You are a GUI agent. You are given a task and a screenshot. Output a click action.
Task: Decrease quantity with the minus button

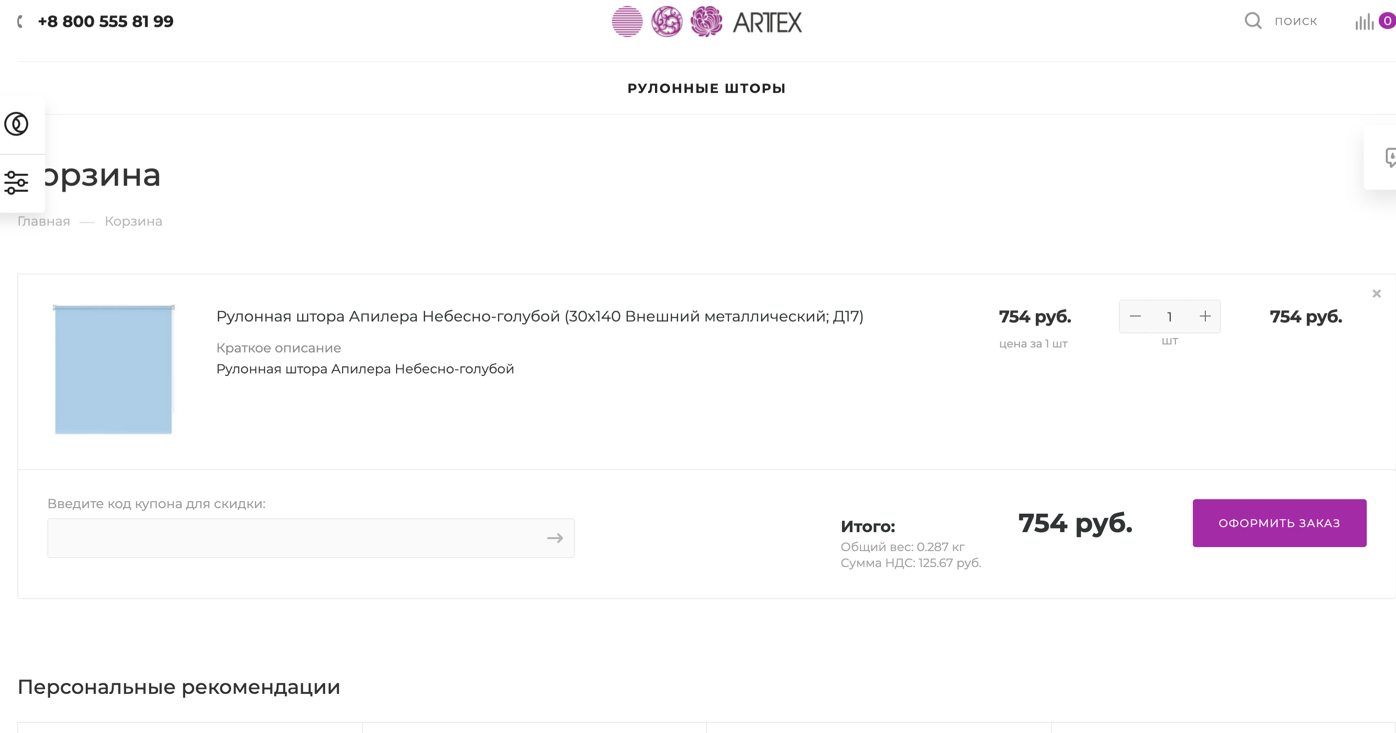point(1135,317)
